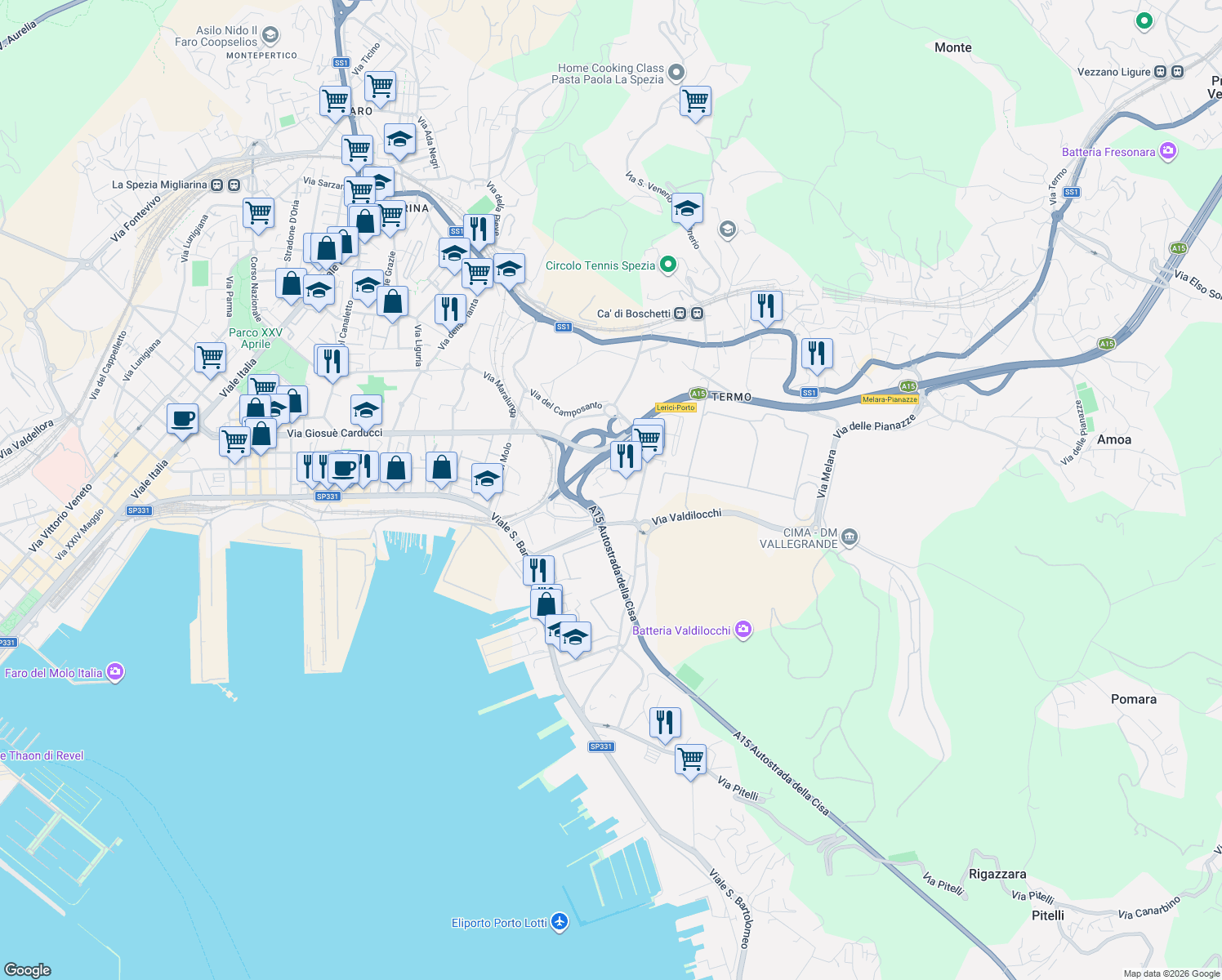
Task: Select the TERMO district label
Action: click(732, 397)
